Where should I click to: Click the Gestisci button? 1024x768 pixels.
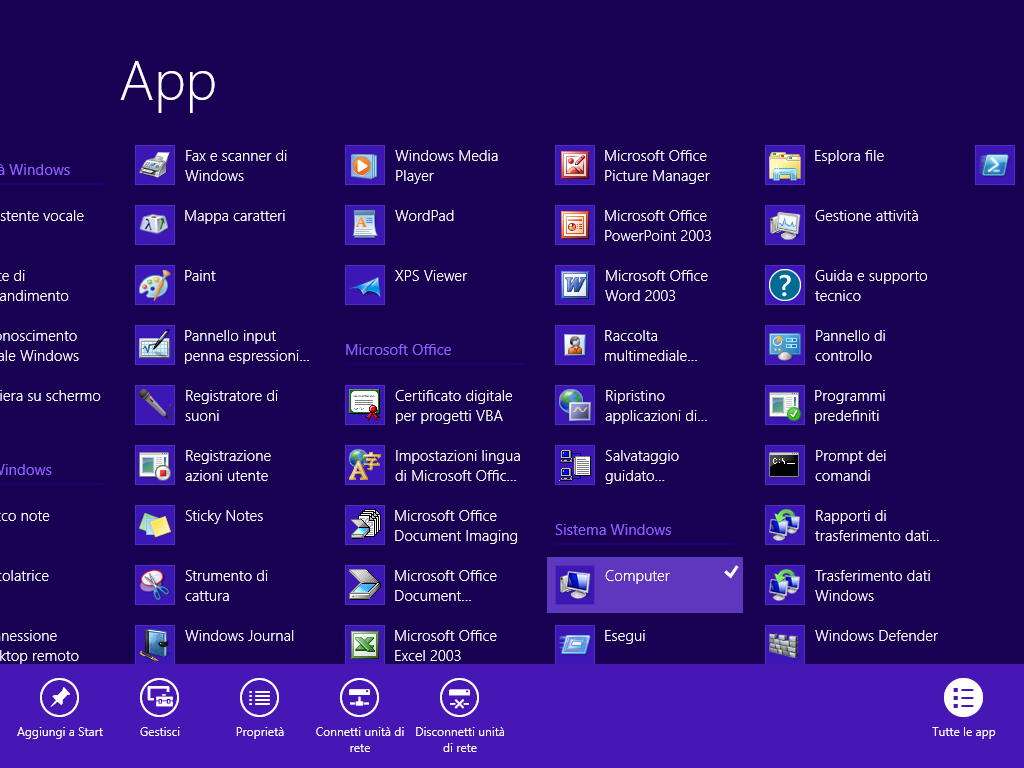[x=160, y=709]
